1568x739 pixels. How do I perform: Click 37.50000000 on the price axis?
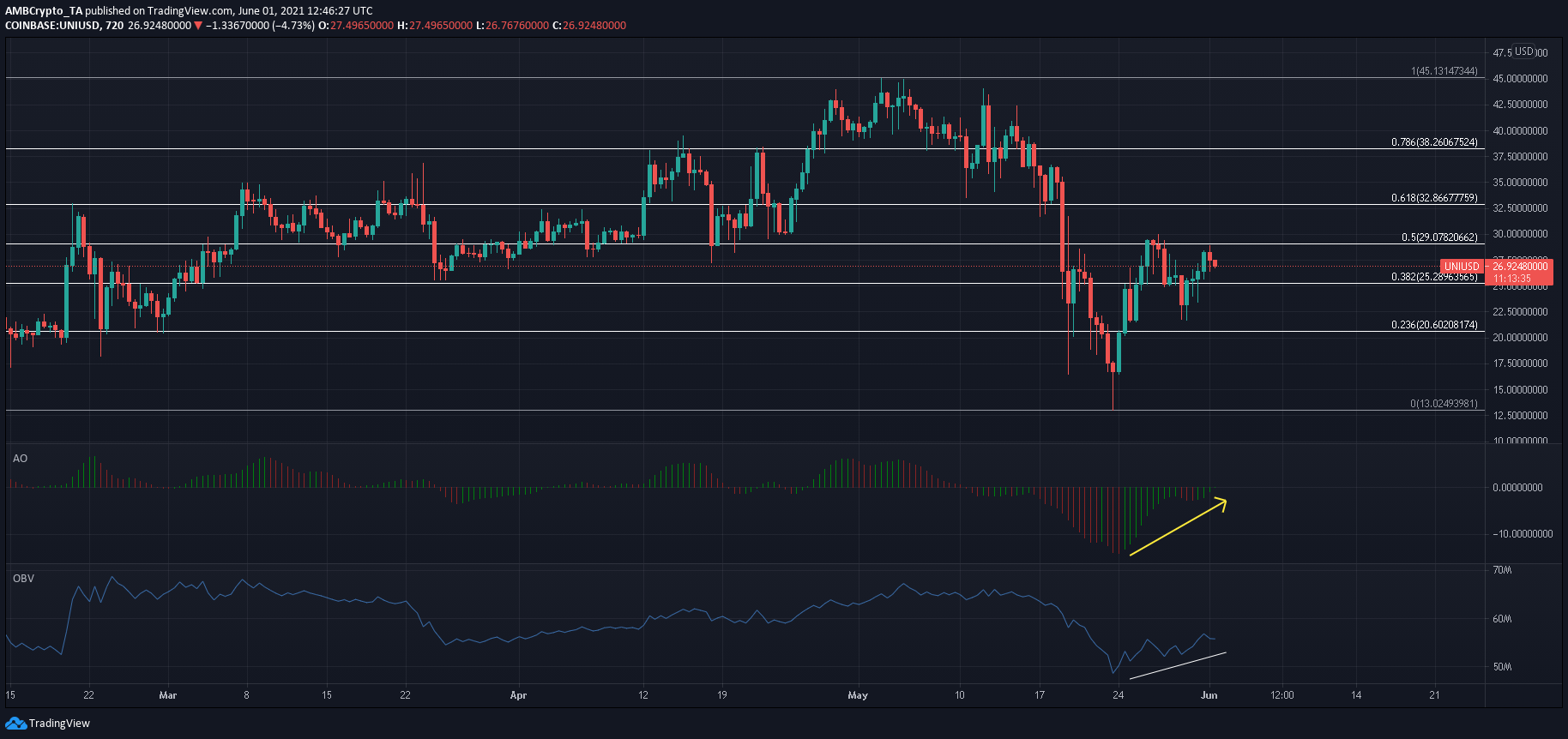click(x=1520, y=157)
